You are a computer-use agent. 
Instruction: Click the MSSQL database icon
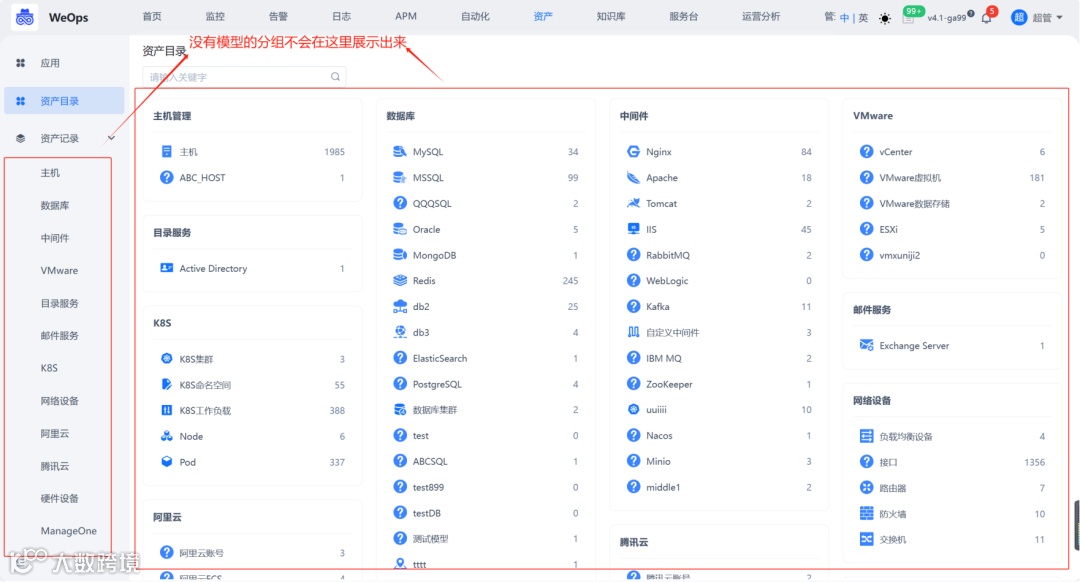[x=399, y=178]
